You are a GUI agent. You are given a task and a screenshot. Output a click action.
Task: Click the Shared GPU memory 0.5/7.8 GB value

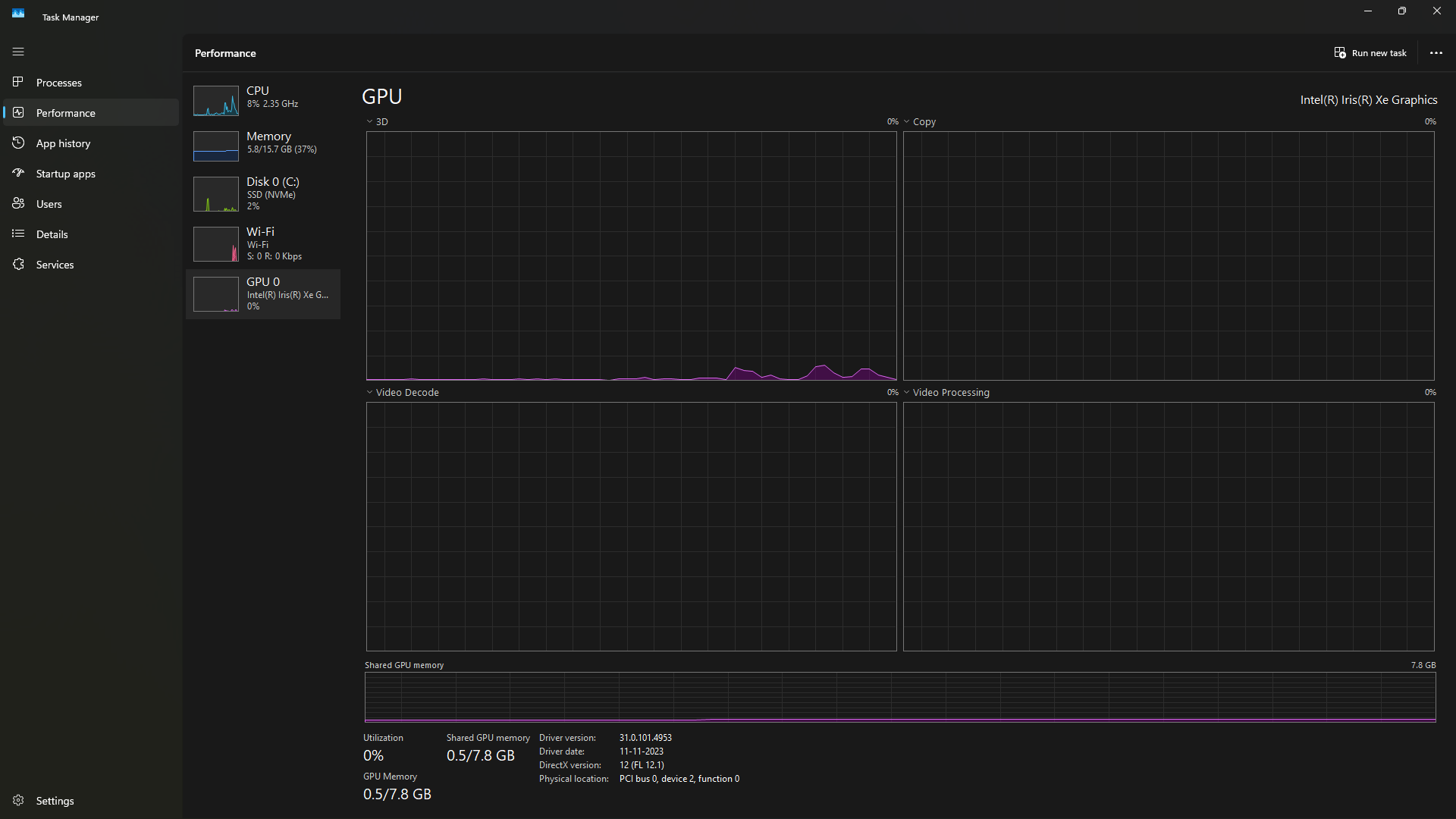[481, 755]
